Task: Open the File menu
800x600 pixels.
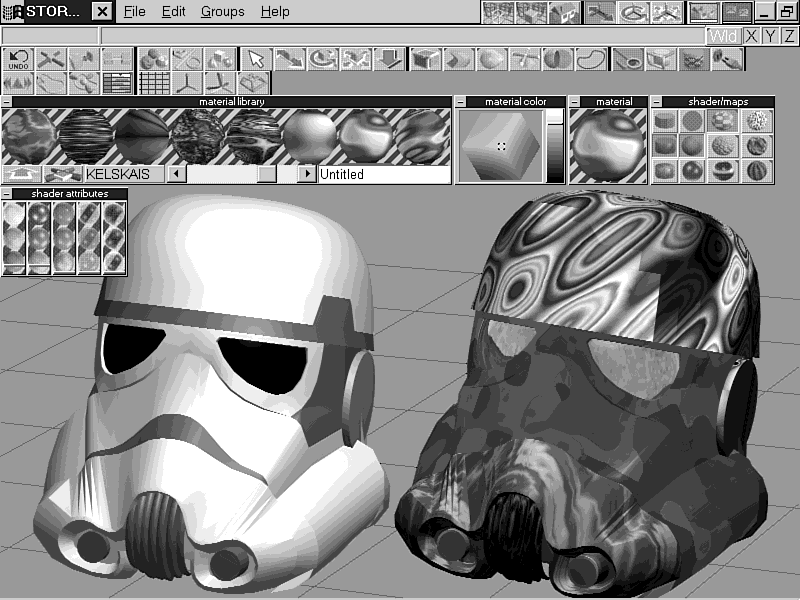Action: point(134,12)
